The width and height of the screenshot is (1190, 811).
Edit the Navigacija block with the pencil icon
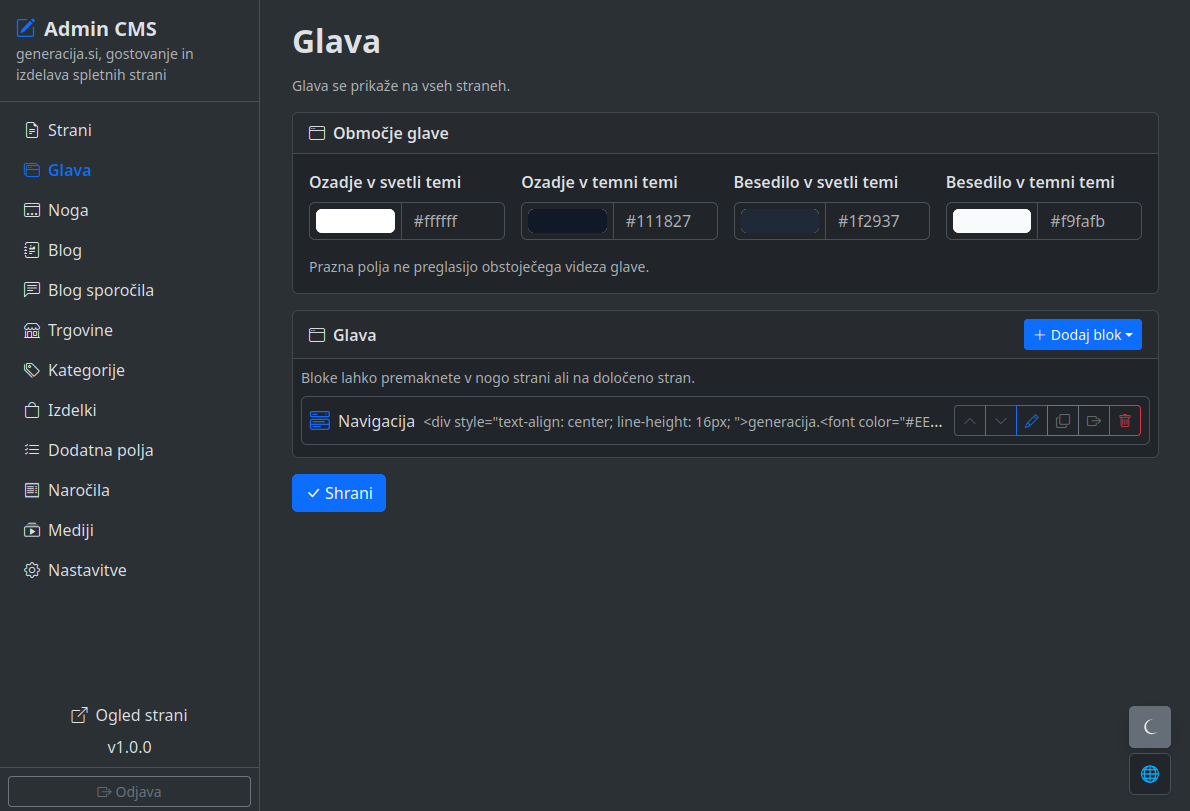coord(1031,421)
